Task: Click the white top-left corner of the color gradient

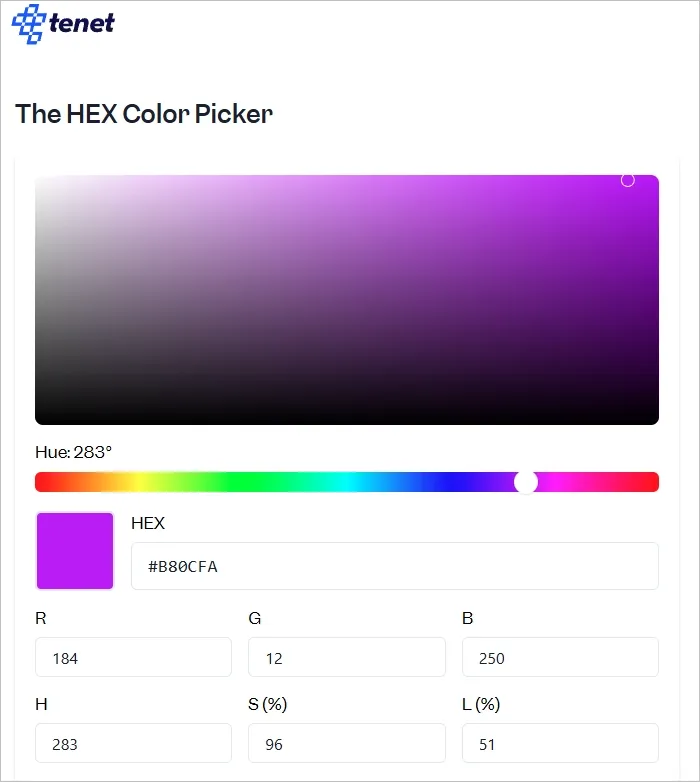Action: click(x=40, y=180)
